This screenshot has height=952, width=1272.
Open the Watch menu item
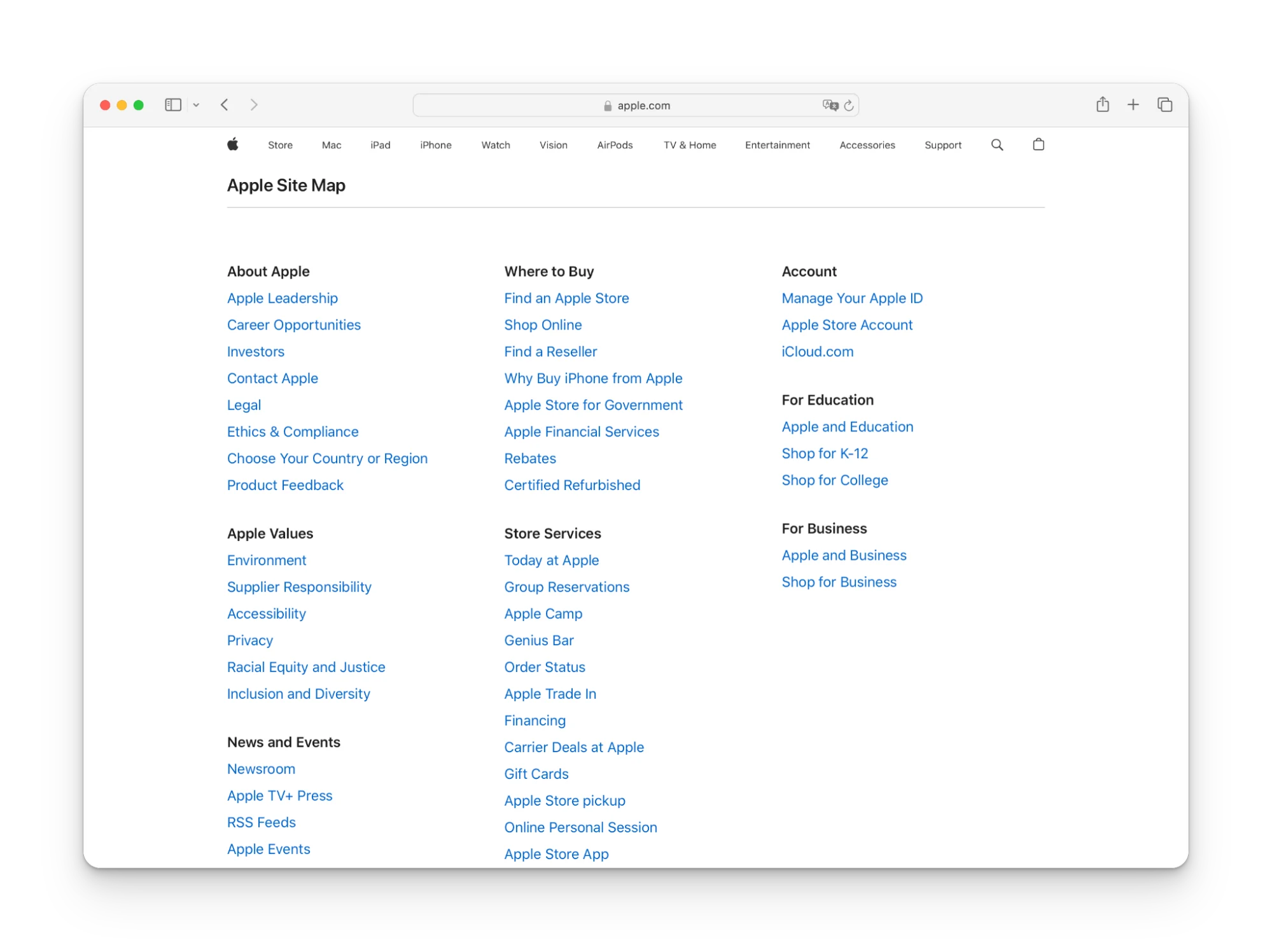pos(496,145)
